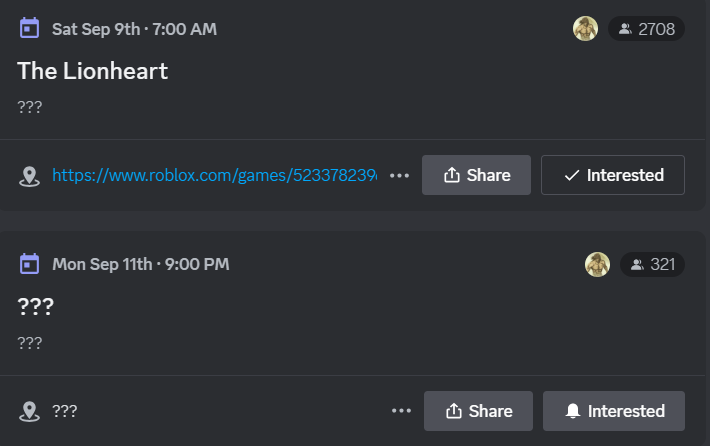The image size is (710, 446).
Task: Click the creator avatar on the ??? event
Action: 597,265
